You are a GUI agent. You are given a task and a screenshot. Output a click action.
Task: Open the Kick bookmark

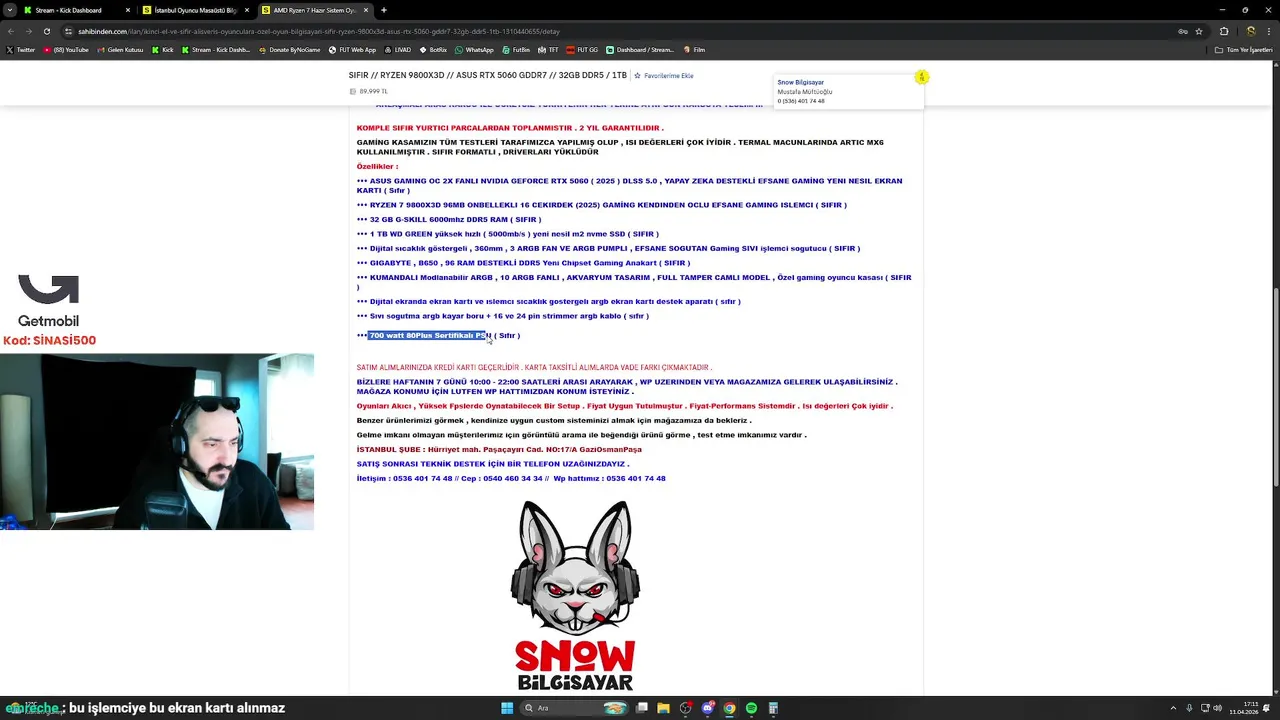[x=163, y=49]
